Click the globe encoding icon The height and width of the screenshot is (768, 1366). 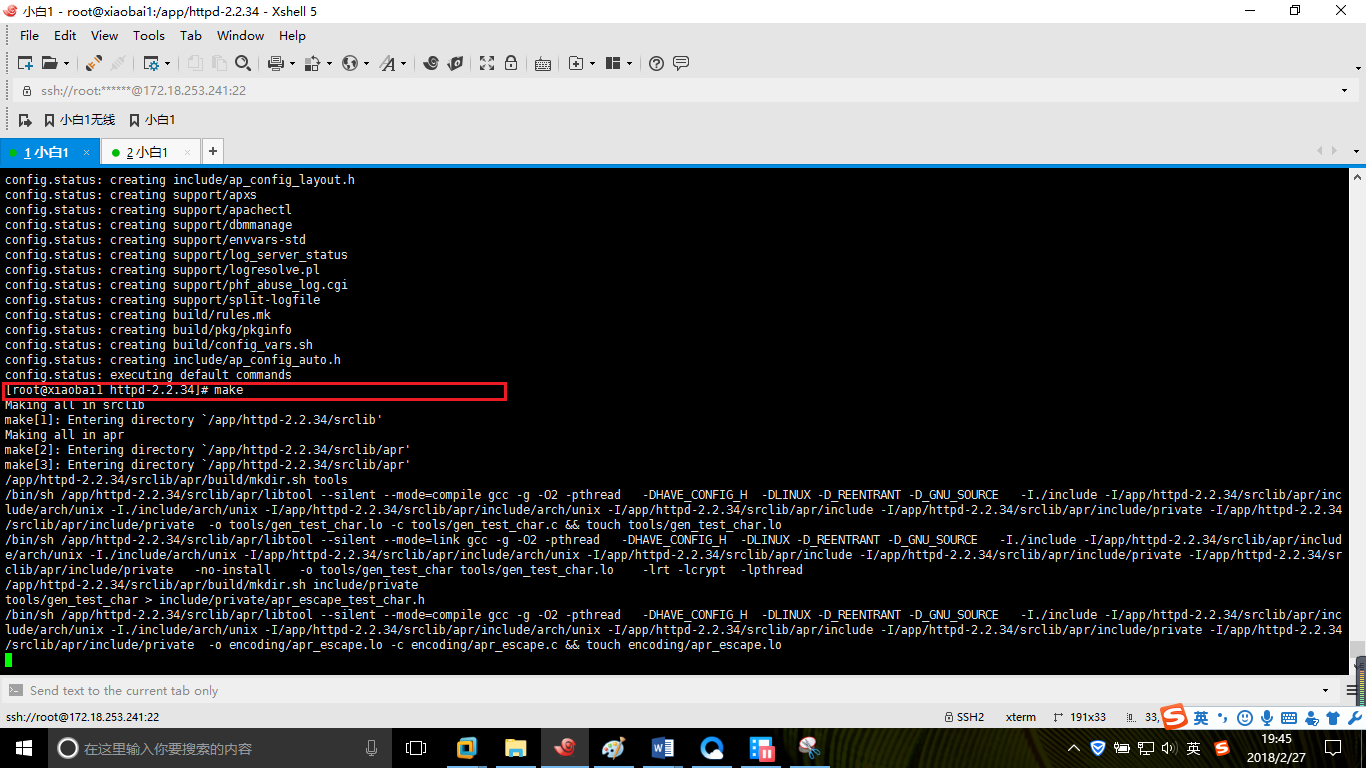coord(350,63)
